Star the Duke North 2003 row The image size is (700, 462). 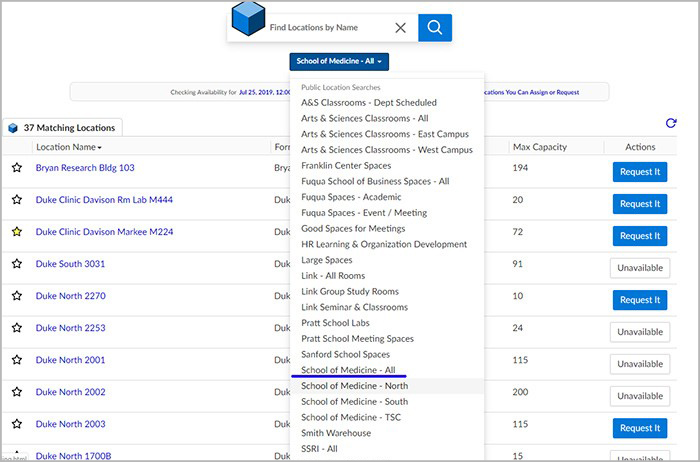coord(17,424)
